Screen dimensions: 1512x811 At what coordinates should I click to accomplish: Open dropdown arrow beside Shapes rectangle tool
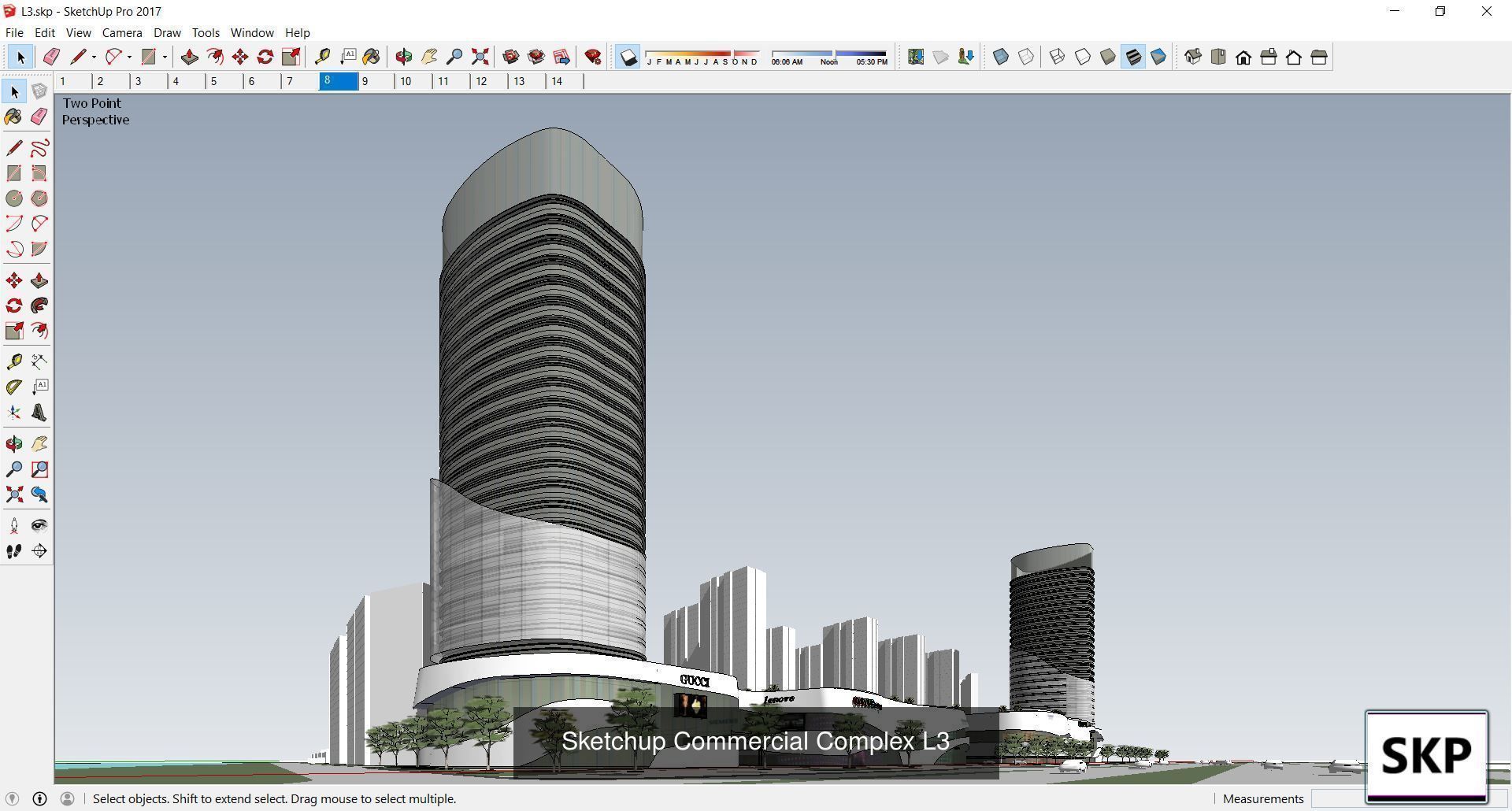(165, 57)
